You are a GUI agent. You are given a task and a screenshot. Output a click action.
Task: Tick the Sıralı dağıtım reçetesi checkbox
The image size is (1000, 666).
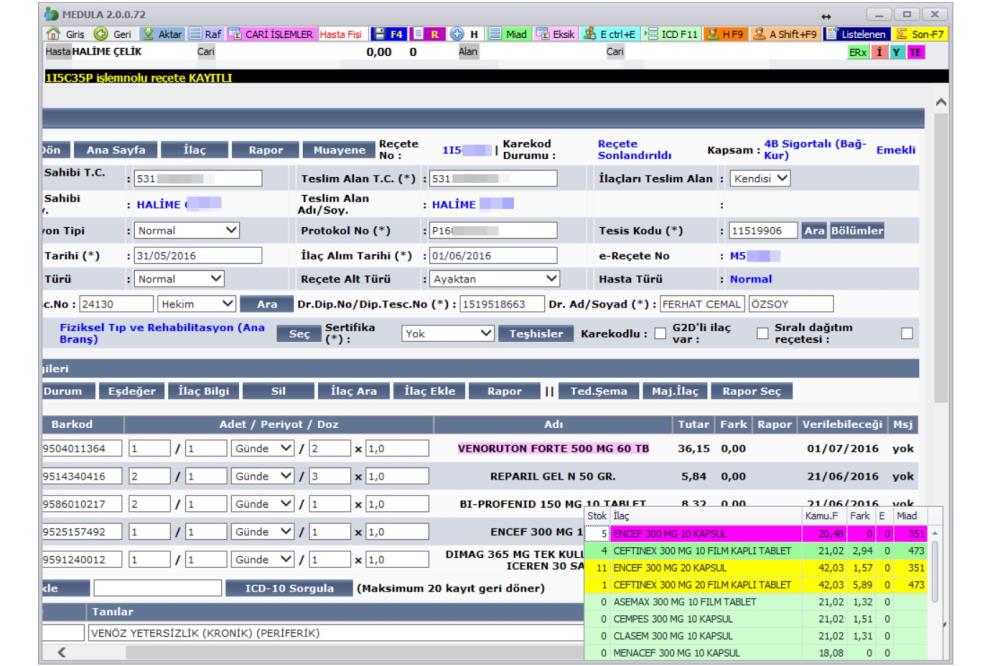click(907, 334)
